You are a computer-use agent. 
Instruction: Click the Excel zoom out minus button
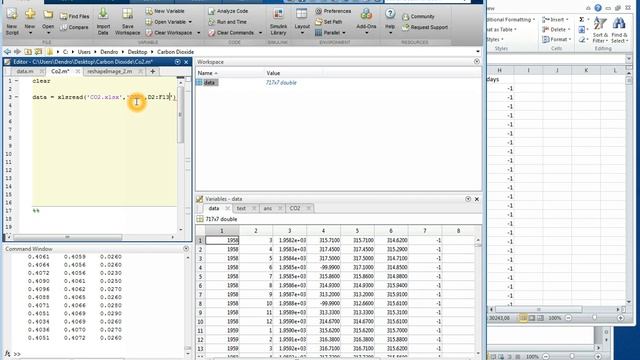[x=569, y=318]
